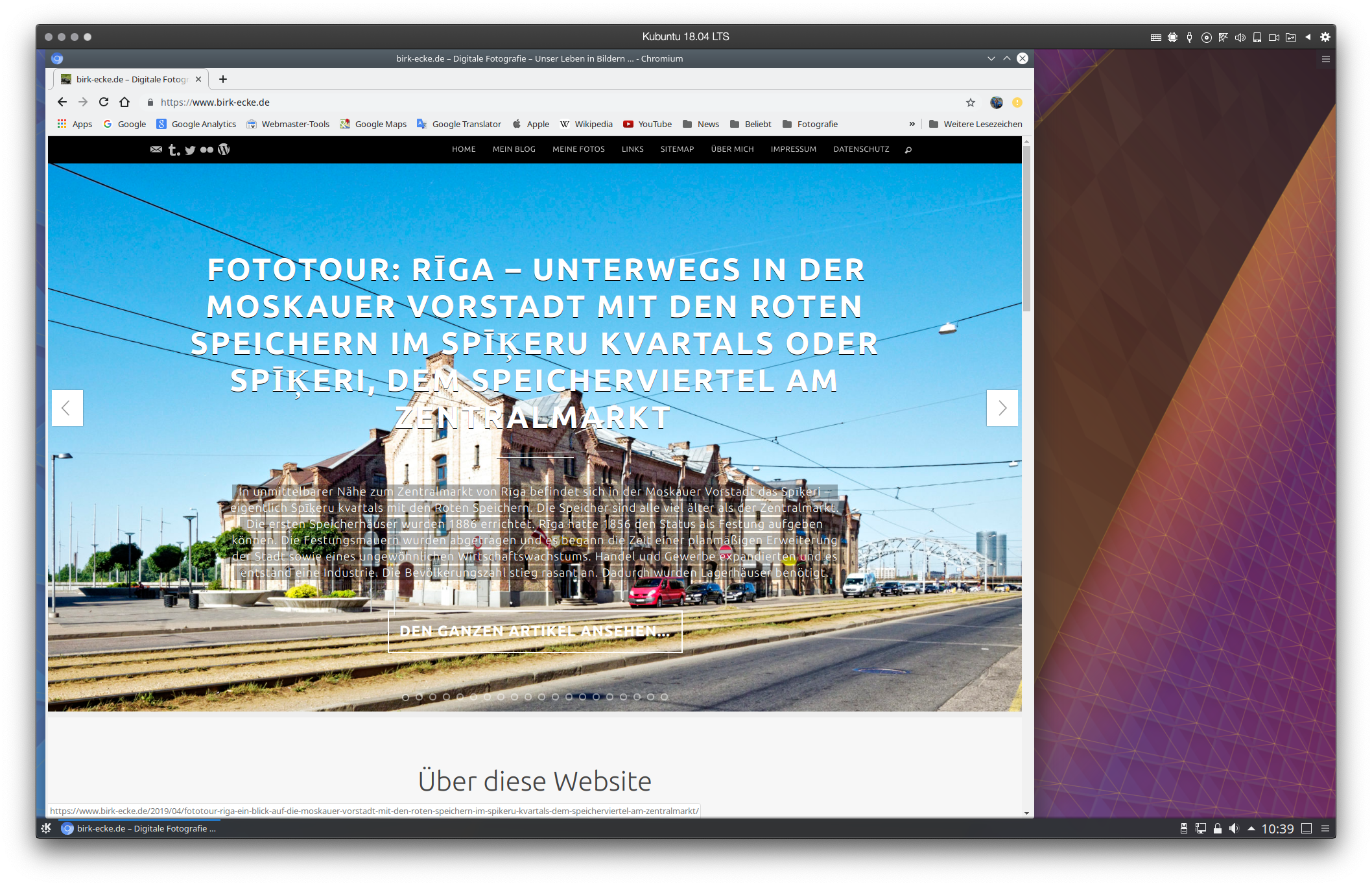
Task: Show next slide with right arrow
Action: (x=1002, y=408)
